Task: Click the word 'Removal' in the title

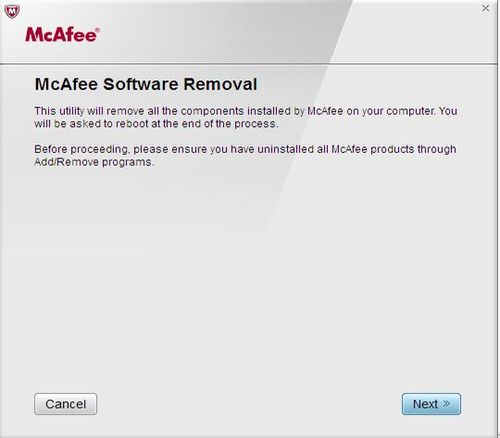Action: [x=220, y=84]
